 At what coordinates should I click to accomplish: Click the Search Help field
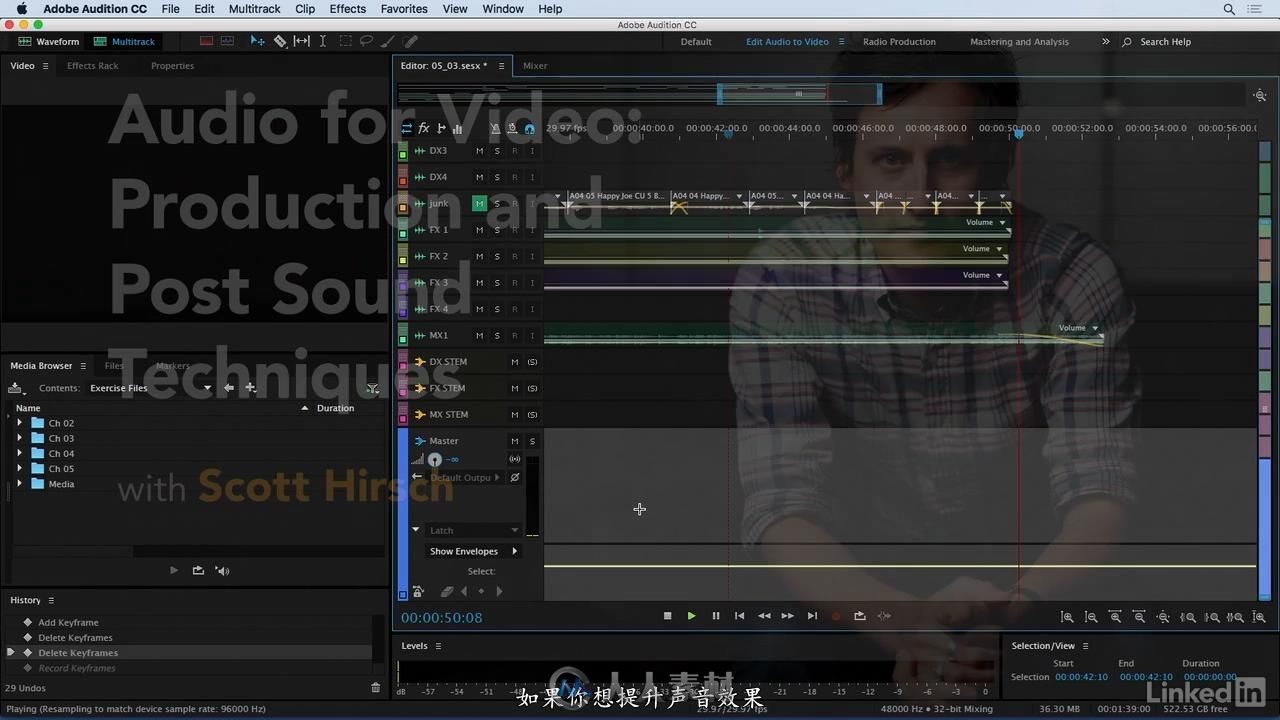(x=1165, y=42)
